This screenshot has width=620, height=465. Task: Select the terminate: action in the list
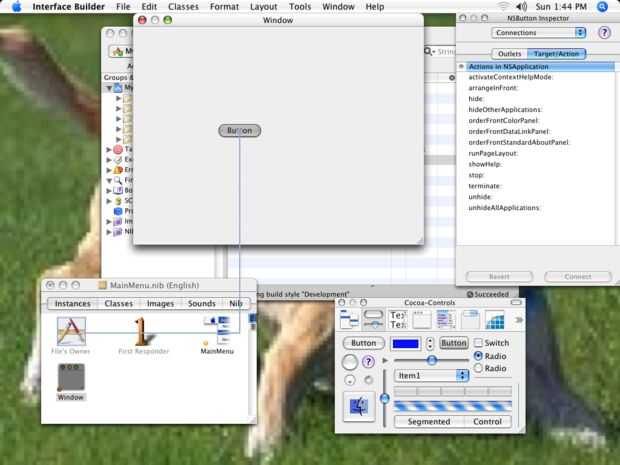tap(484, 186)
